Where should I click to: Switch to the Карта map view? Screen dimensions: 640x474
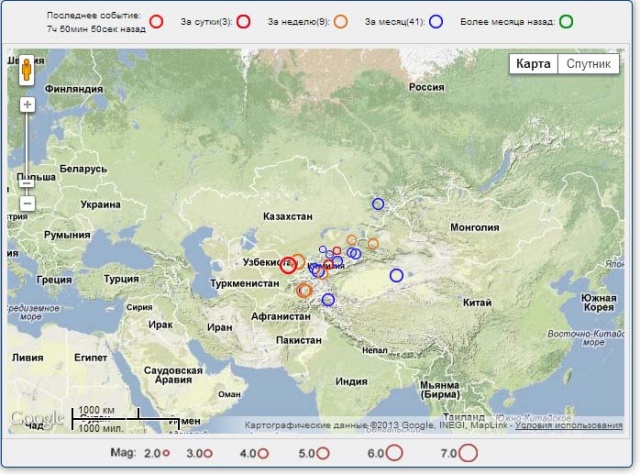click(x=533, y=64)
